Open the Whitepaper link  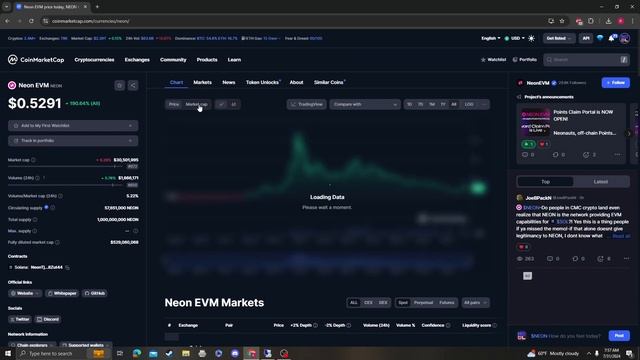62,293
